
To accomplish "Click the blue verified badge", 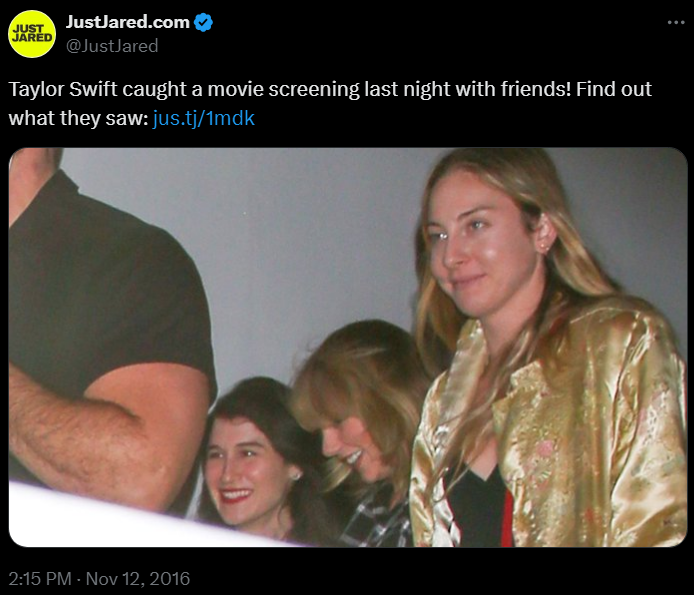I will tap(204, 23).
